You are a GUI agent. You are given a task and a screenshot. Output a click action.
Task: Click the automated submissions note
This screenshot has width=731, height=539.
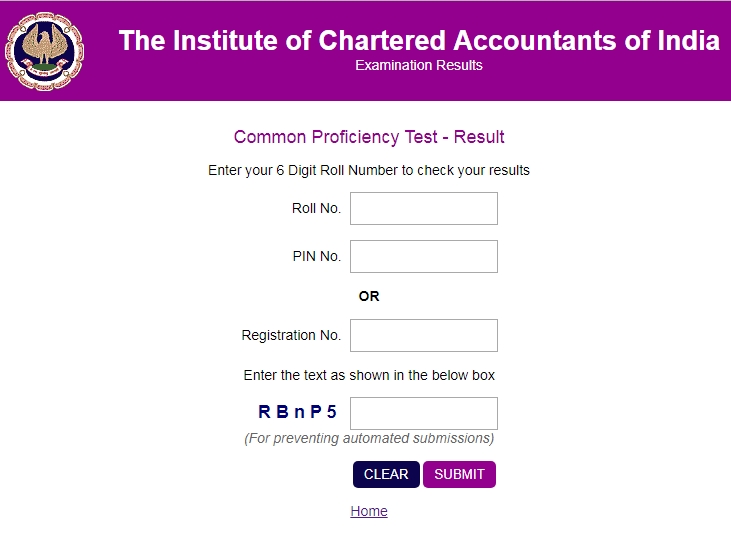(x=369, y=438)
